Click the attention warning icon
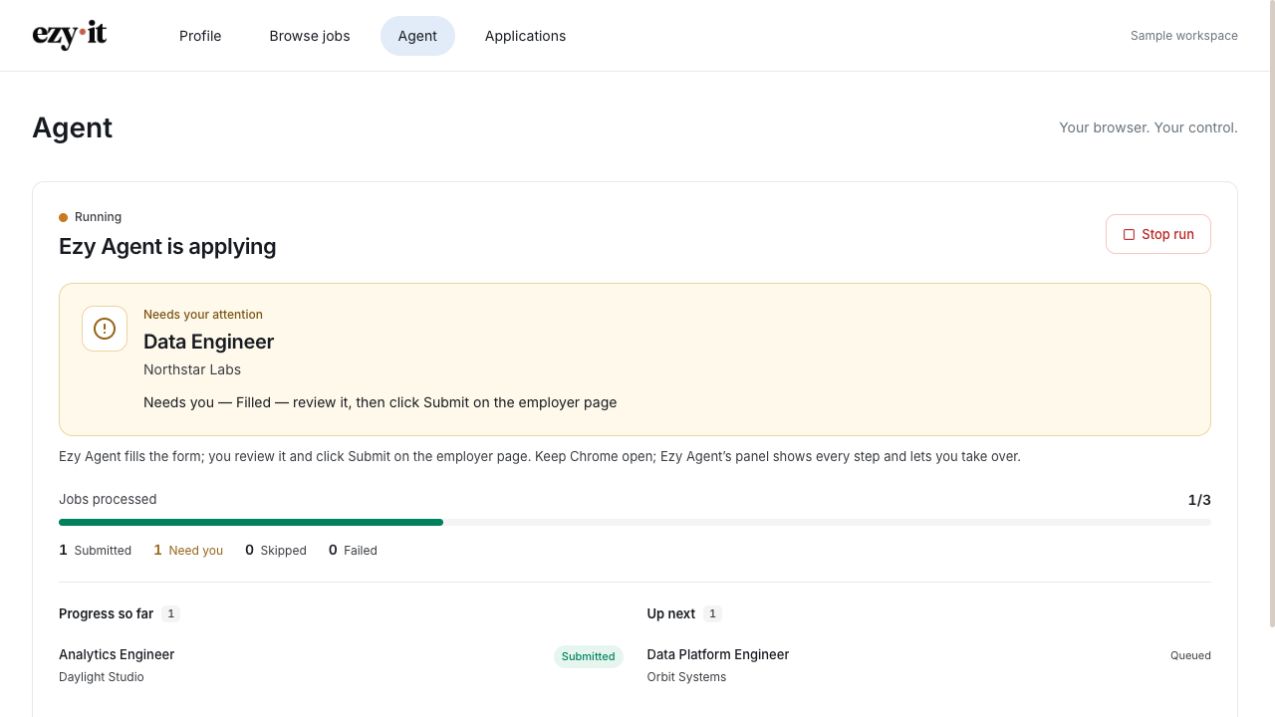 [104, 328]
